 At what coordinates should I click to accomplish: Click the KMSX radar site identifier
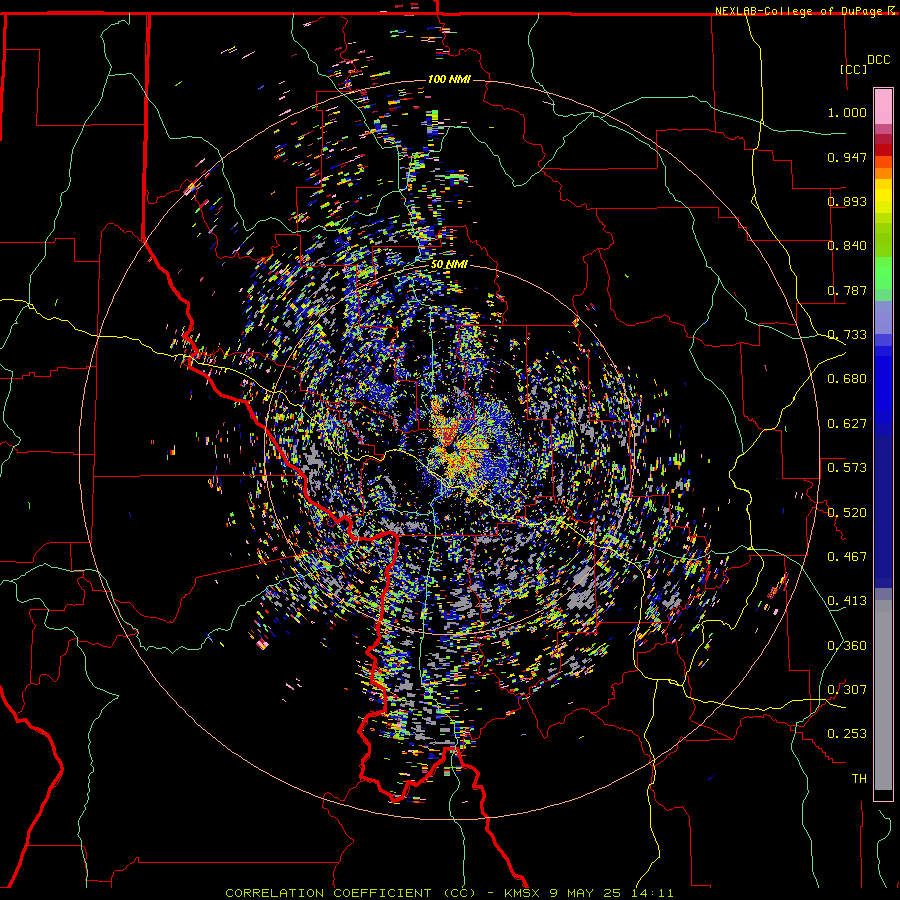point(523,893)
